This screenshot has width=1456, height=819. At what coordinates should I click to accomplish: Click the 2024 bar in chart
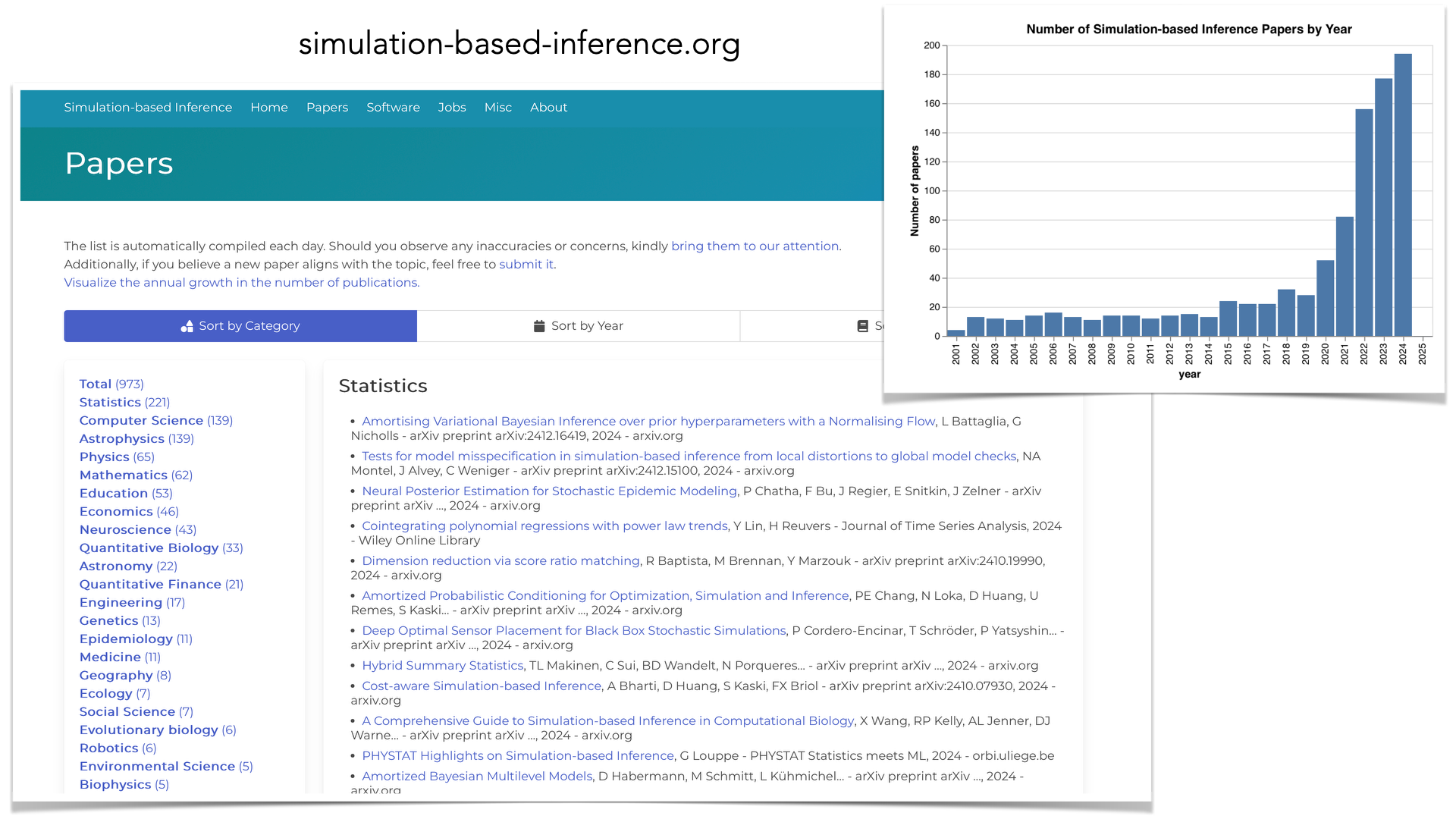point(1402,195)
